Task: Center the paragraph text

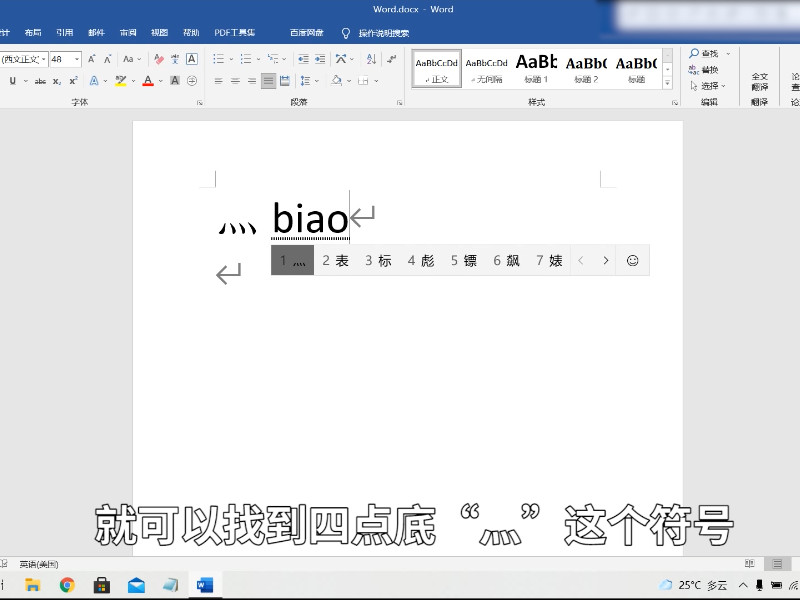Action: click(x=235, y=81)
